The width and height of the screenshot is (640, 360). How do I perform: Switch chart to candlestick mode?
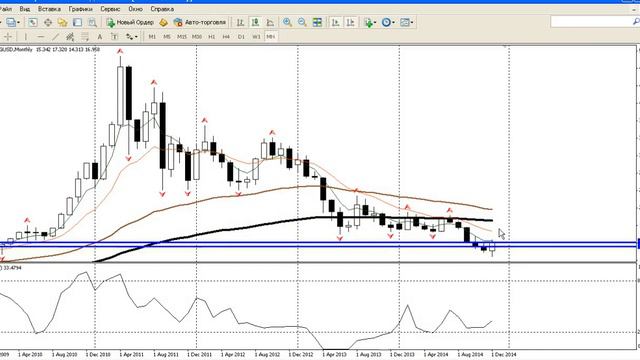point(255,22)
